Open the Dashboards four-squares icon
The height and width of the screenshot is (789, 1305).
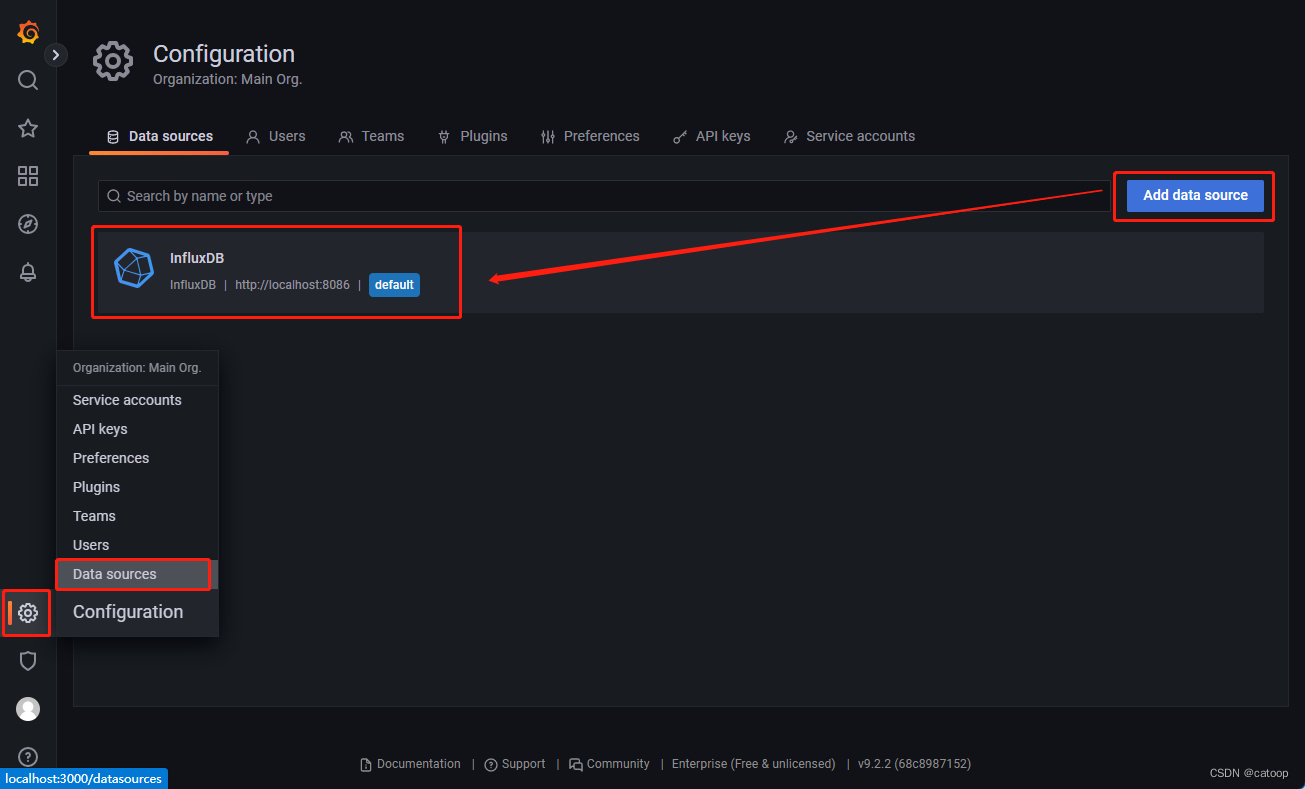click(28, 176)
